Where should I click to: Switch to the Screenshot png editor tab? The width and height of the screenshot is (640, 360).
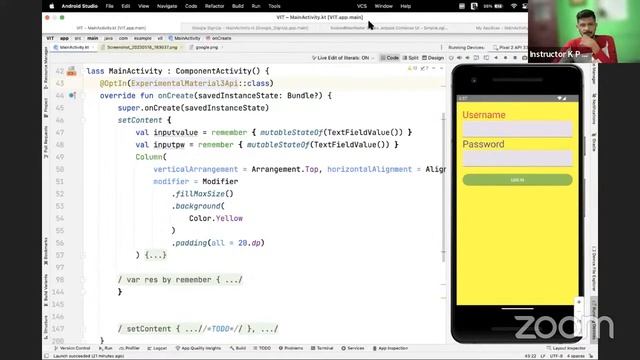pos(141,47)
